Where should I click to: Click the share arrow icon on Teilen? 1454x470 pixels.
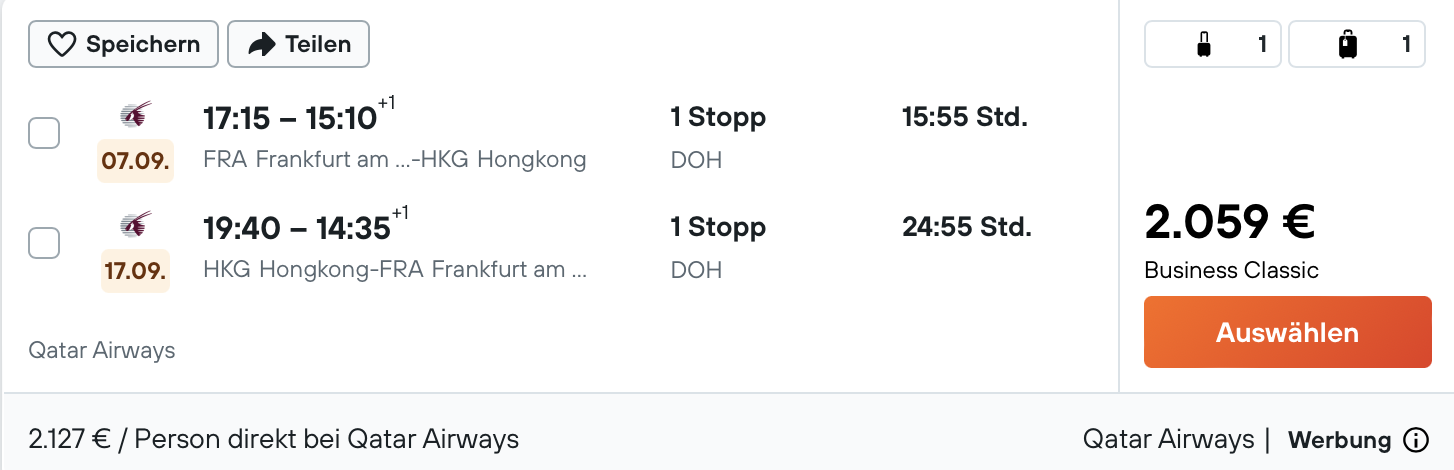coord(262,45)
